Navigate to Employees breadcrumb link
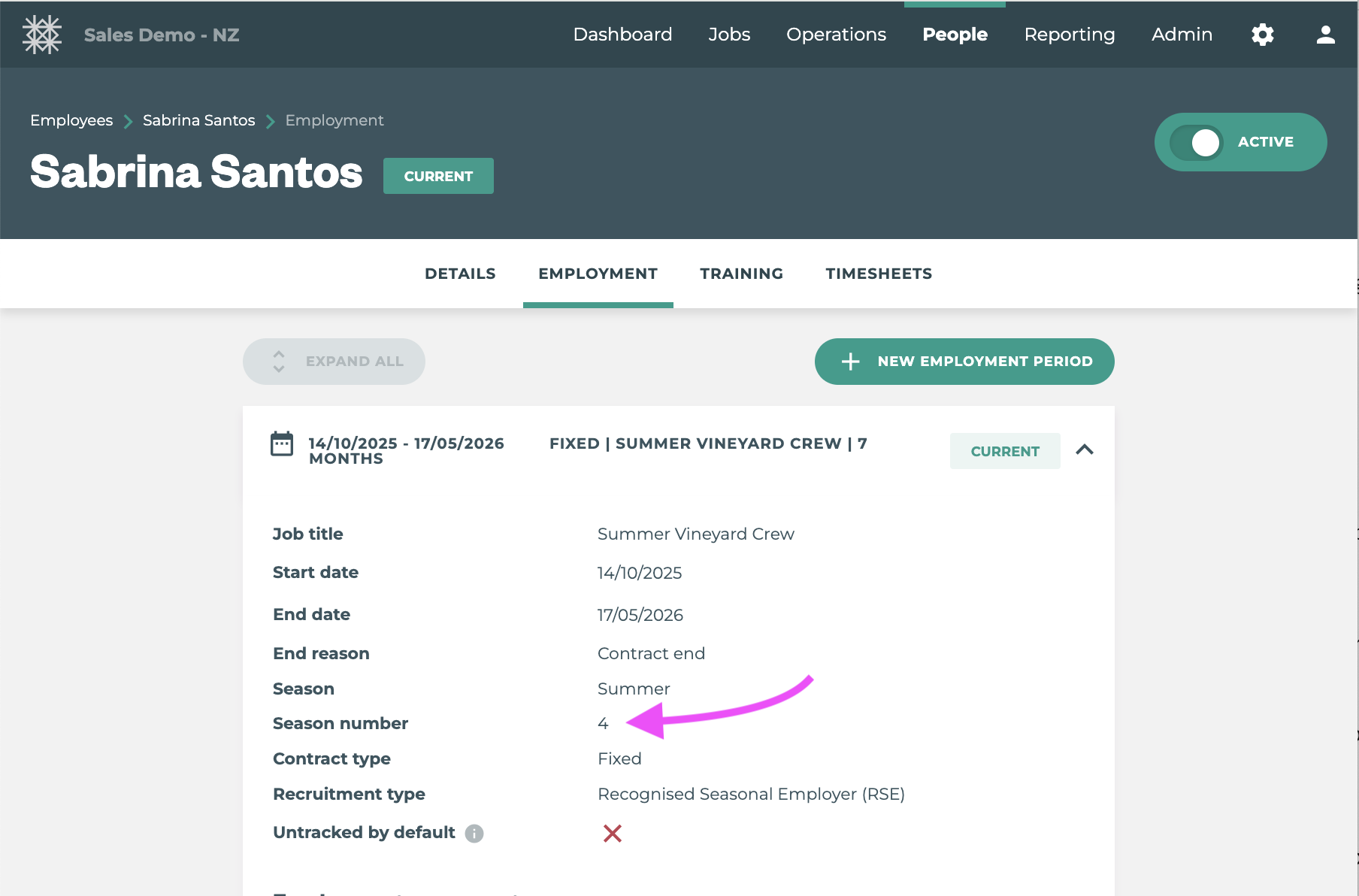Image resolution: width=1359 pixels, height=896 pixels. coord(71,120)
